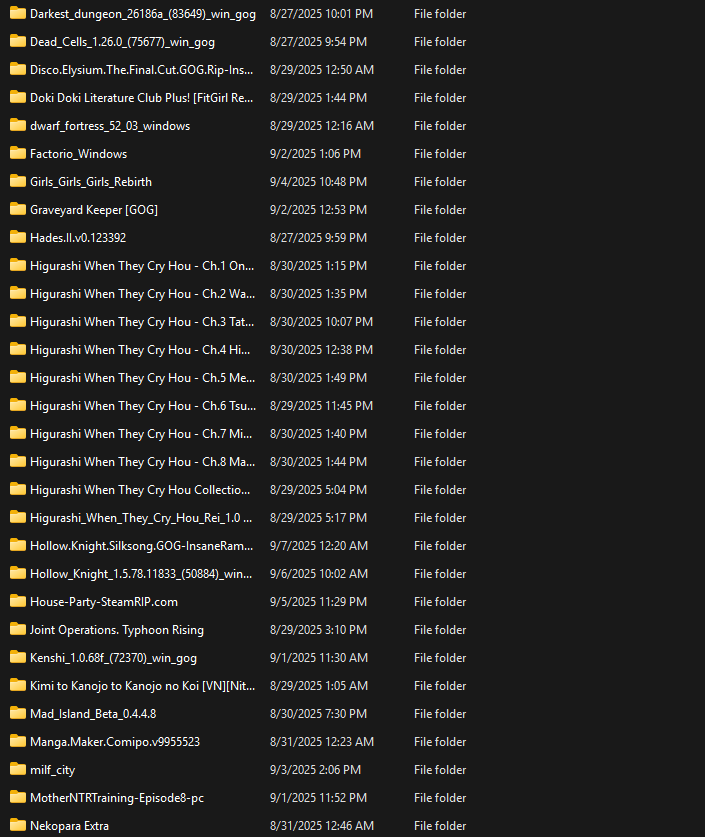Select Kimi to Kanojo to Kanojo no Koi name
The image size is (705, 837).
click(x=142, y=686)
